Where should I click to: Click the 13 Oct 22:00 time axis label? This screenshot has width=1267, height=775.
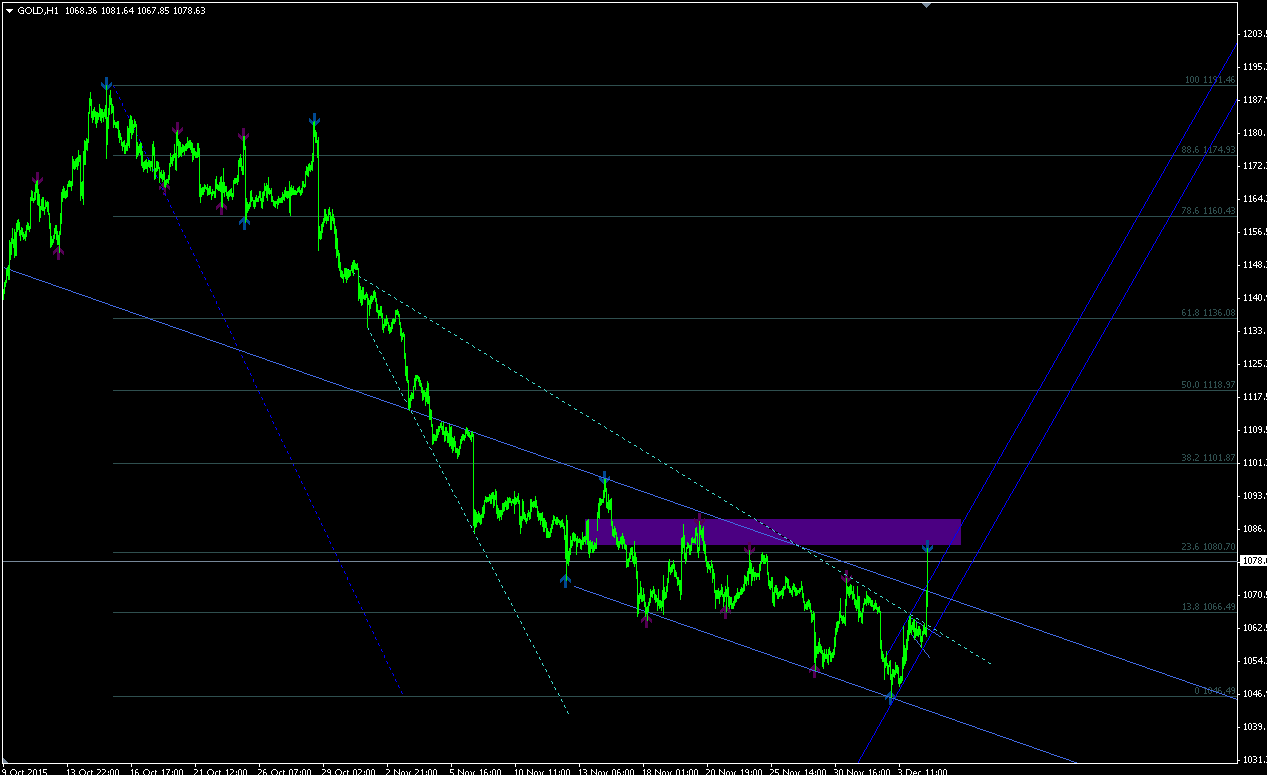point(93,771)
